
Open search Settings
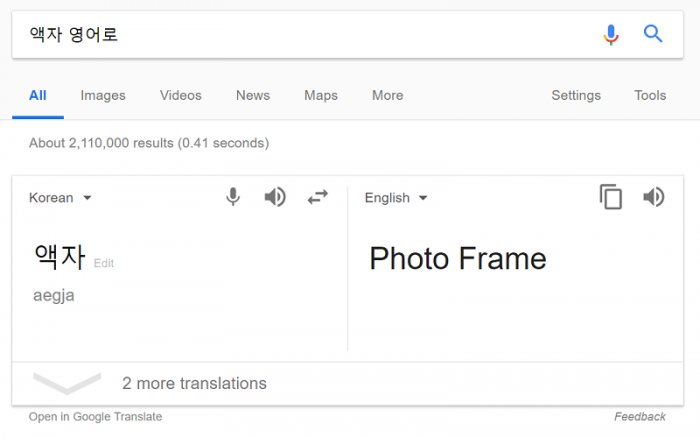(576, 96)
